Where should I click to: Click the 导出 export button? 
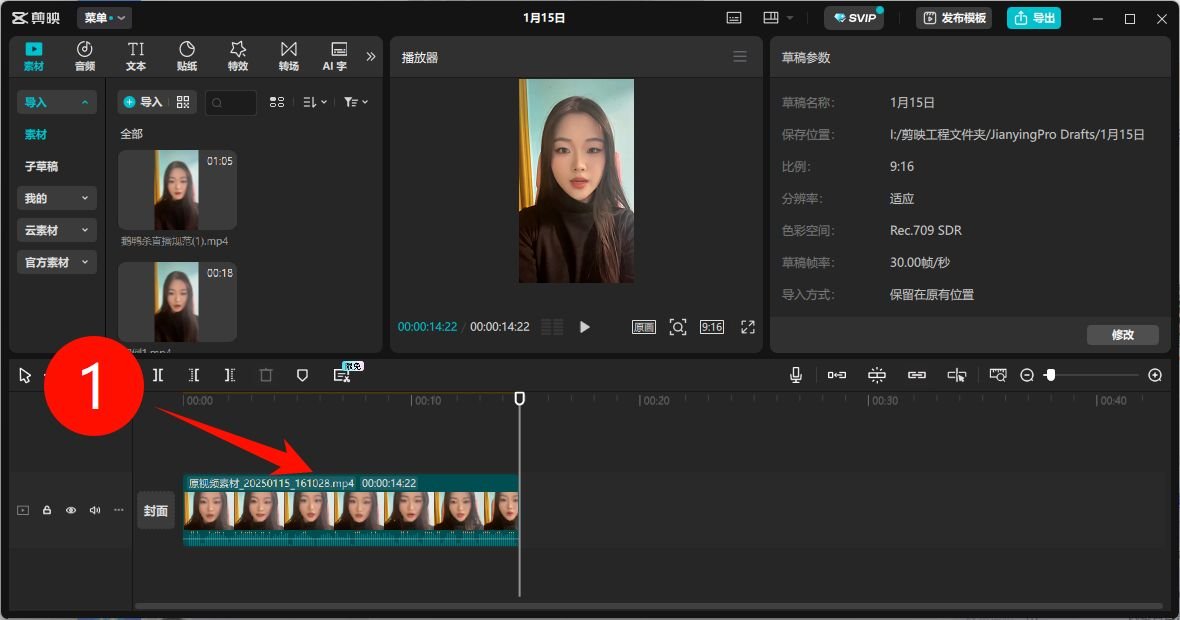pyautogui.click(x=1034, y=18)
